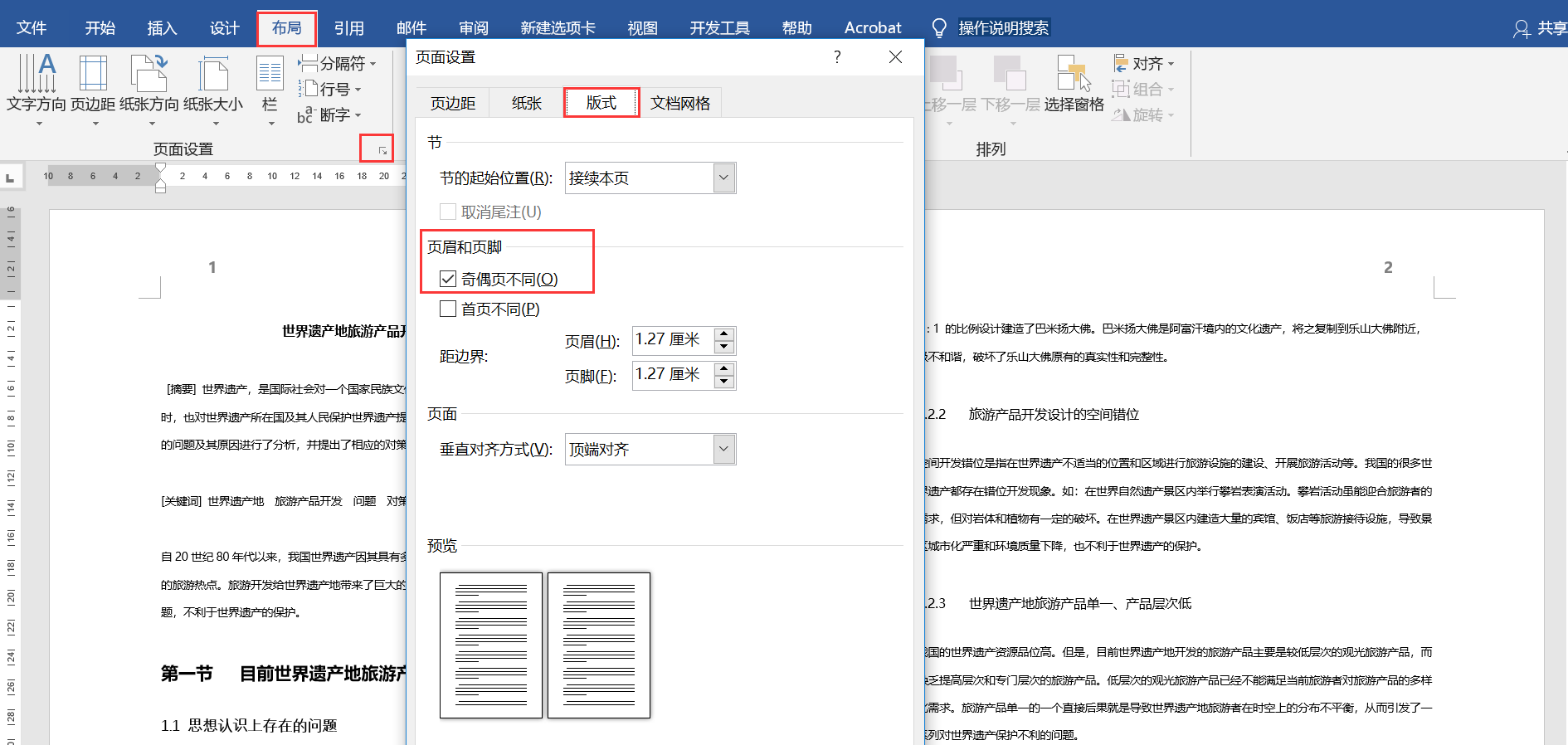
Task: Open the 文字方向 text direction tool
Action: (37, 90)
